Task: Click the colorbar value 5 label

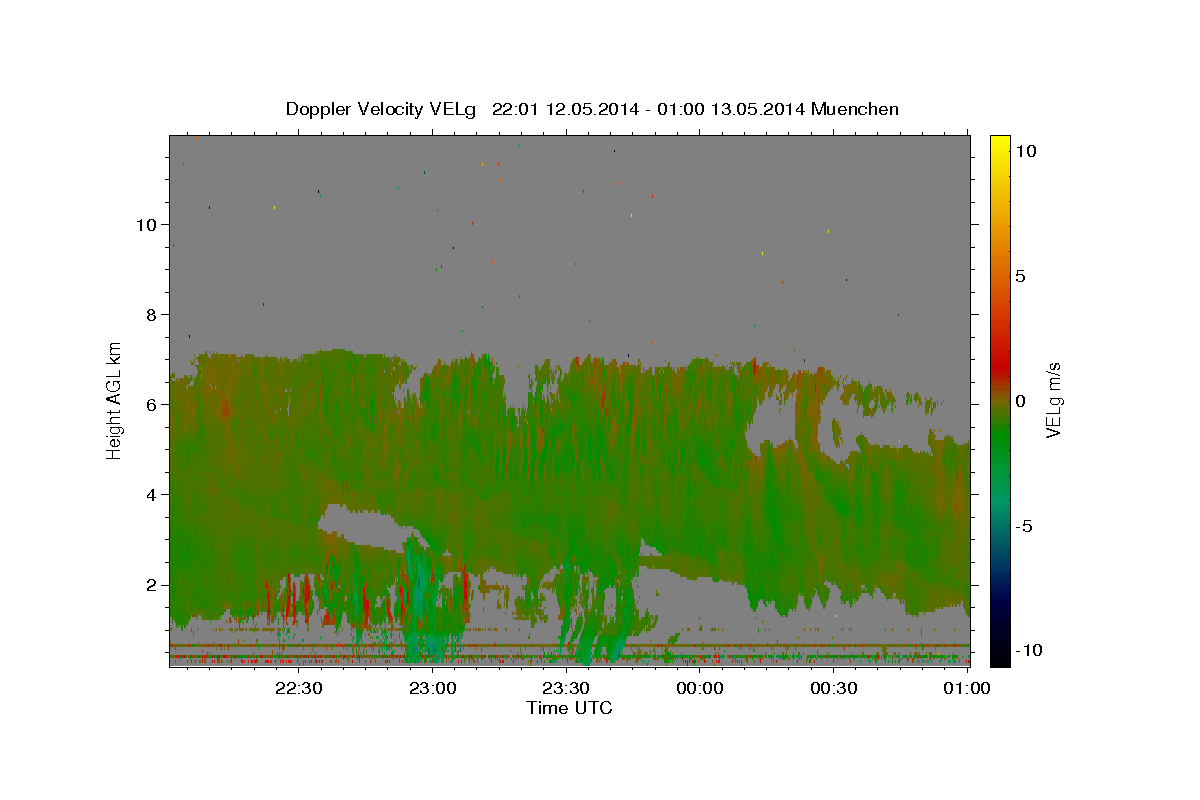Action: click(1020, 276)
